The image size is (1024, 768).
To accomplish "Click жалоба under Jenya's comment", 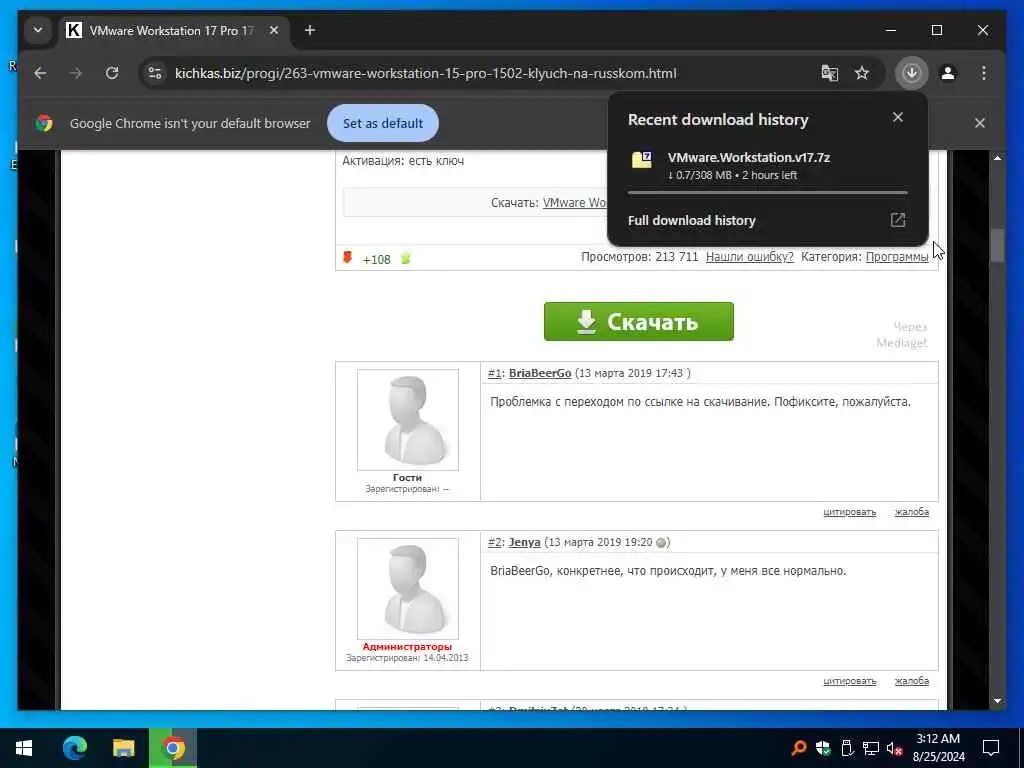I will (x=912, y=681).
